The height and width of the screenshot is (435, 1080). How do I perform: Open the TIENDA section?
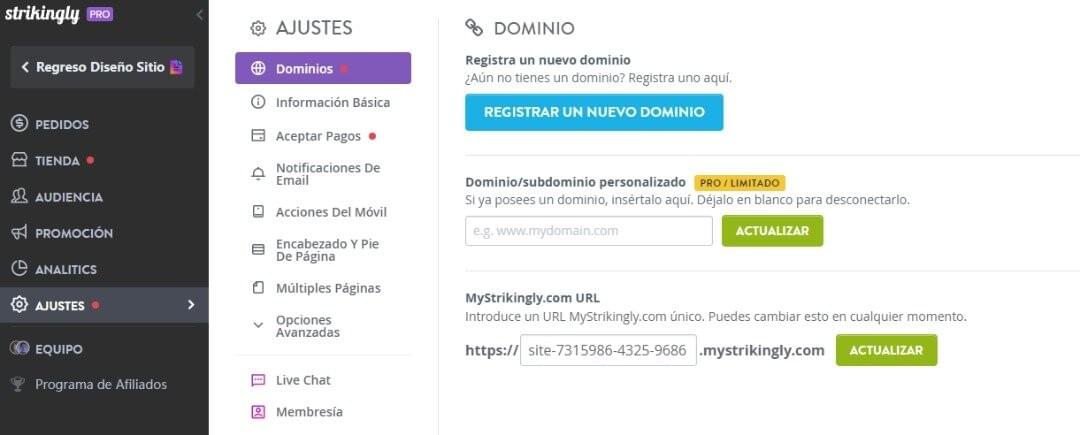coord(58,161)
